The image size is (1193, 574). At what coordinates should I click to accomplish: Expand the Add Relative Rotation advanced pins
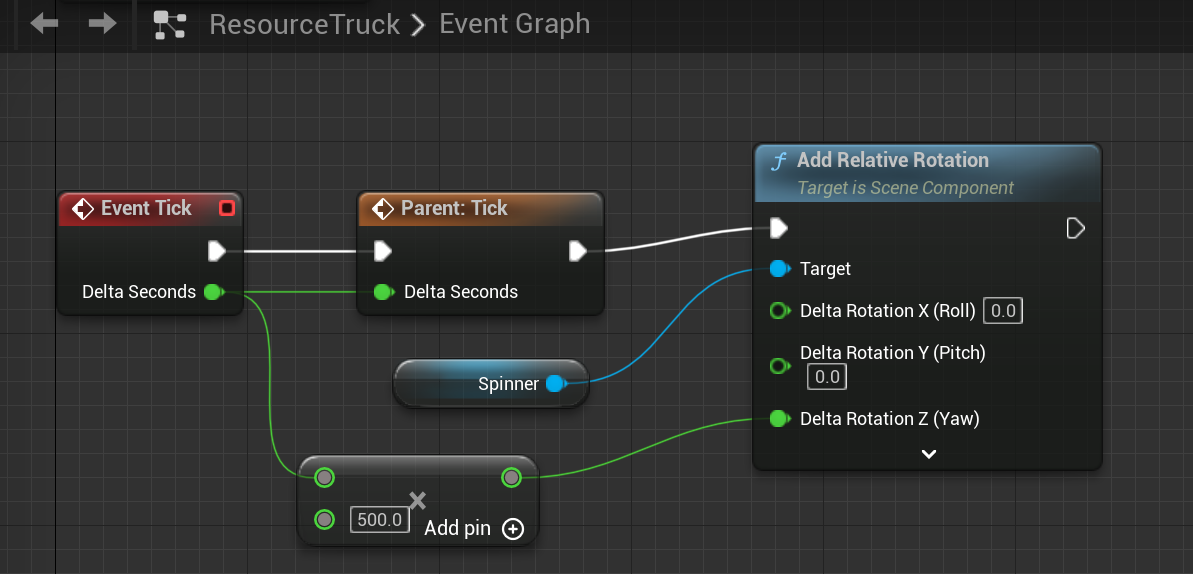coord(928,454)
